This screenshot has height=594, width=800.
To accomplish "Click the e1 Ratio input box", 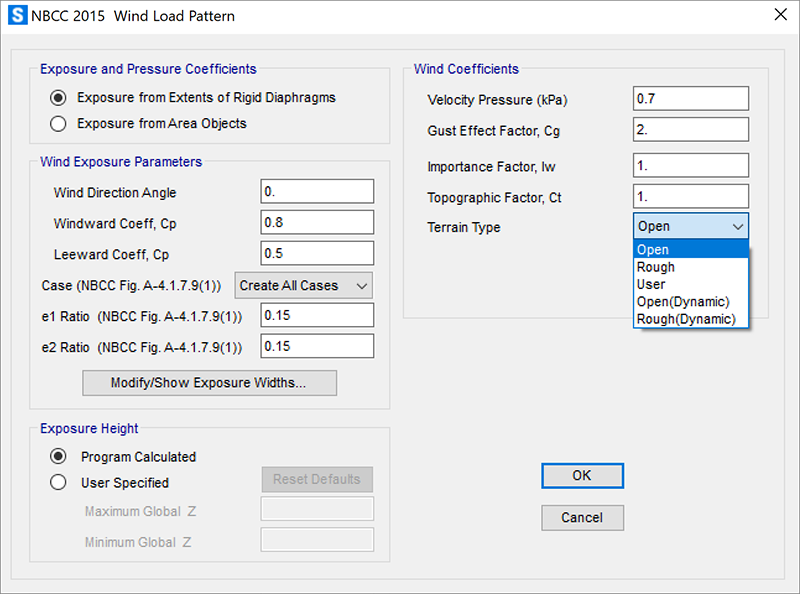I will point(317,316).
